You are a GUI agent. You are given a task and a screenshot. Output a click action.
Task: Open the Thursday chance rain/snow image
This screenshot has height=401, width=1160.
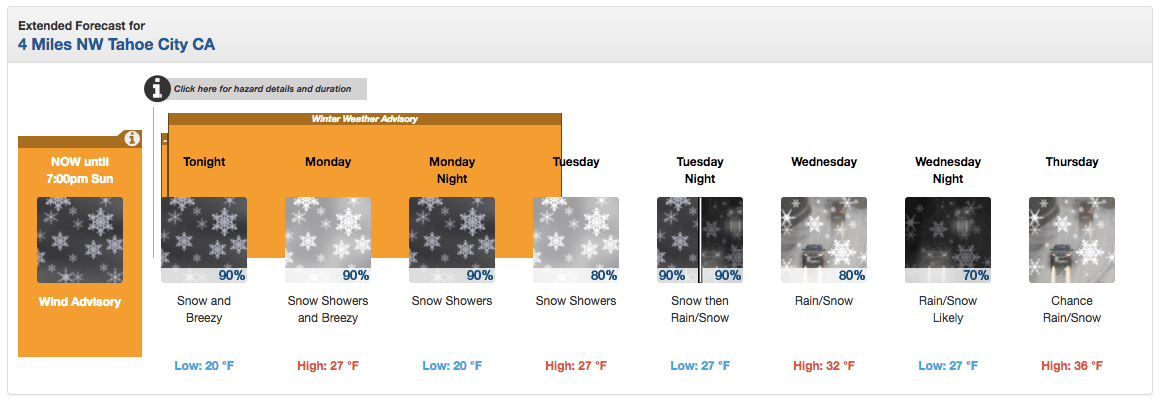(1072, 240)
